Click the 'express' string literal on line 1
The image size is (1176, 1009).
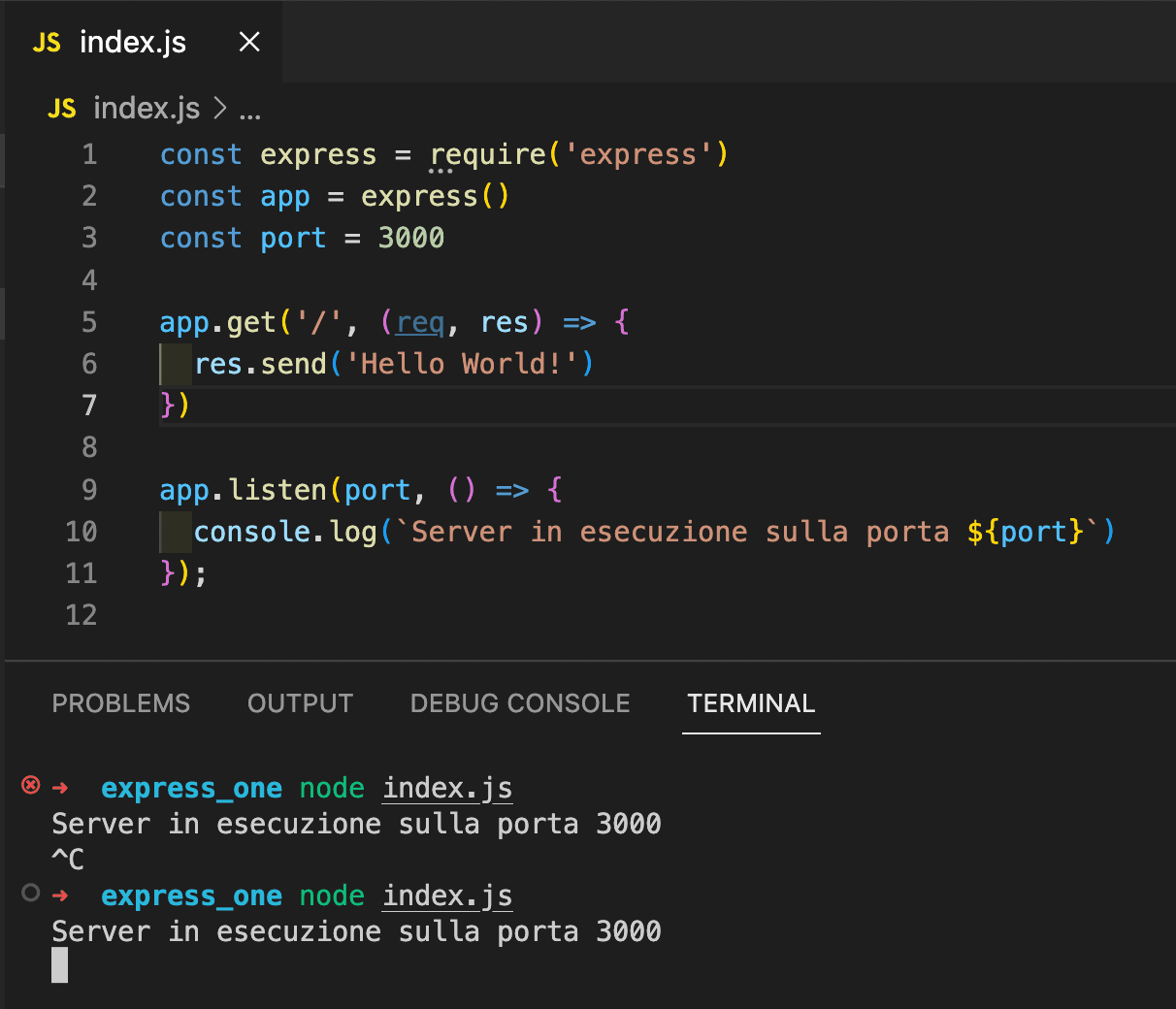point(638,154)
